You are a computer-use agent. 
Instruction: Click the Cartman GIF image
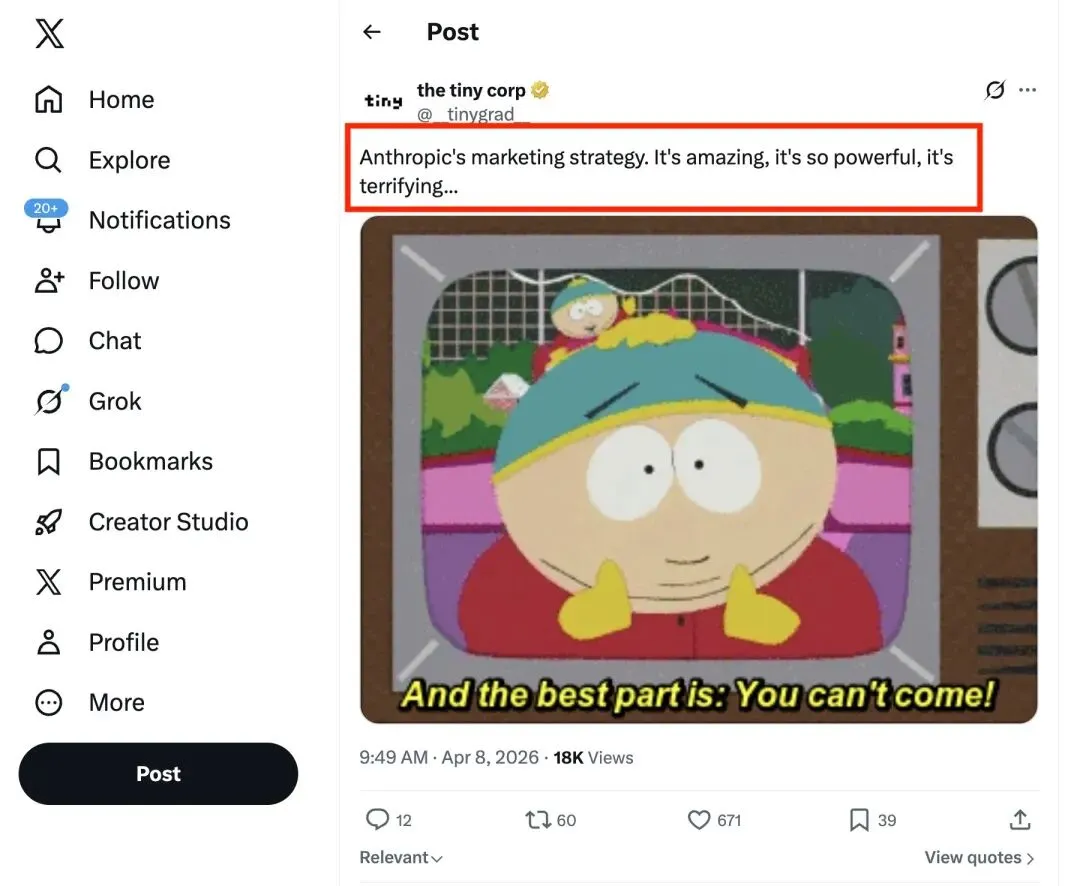click(698, 469)
